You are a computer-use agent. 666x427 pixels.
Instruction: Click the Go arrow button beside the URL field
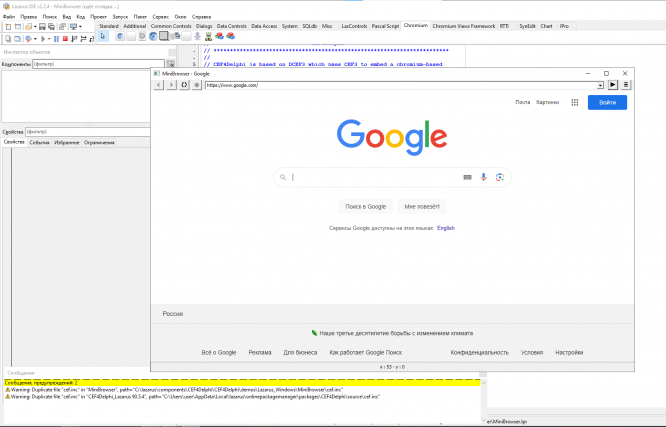612,85
